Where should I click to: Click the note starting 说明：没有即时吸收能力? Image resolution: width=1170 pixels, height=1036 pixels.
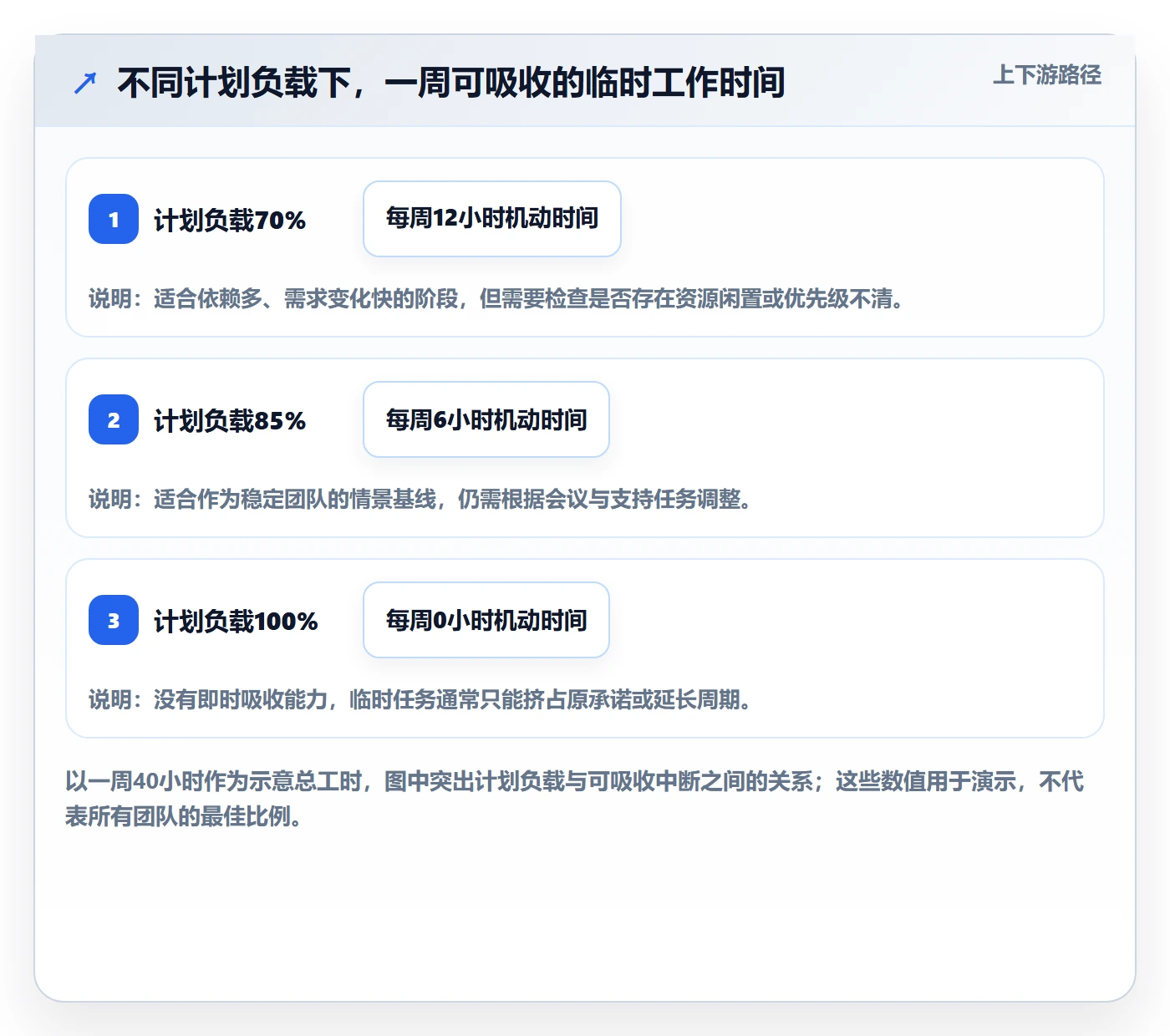pos(420,699)
